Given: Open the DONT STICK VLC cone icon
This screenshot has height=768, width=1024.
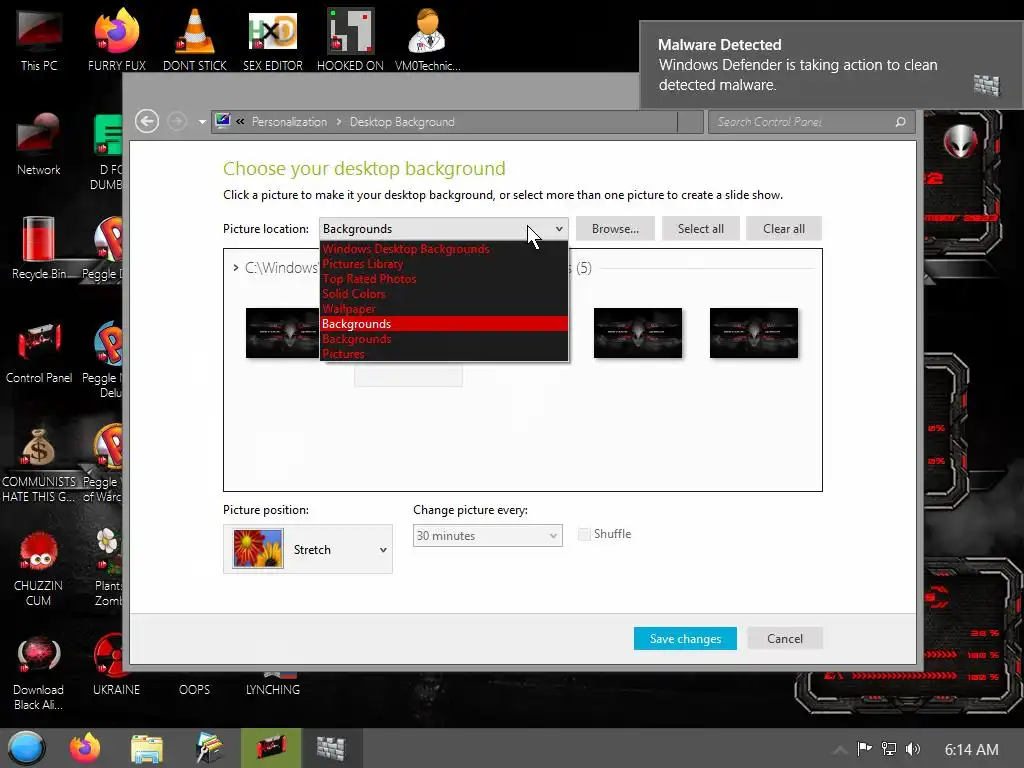Looking at the screenshot, I should tap(195, 39).
